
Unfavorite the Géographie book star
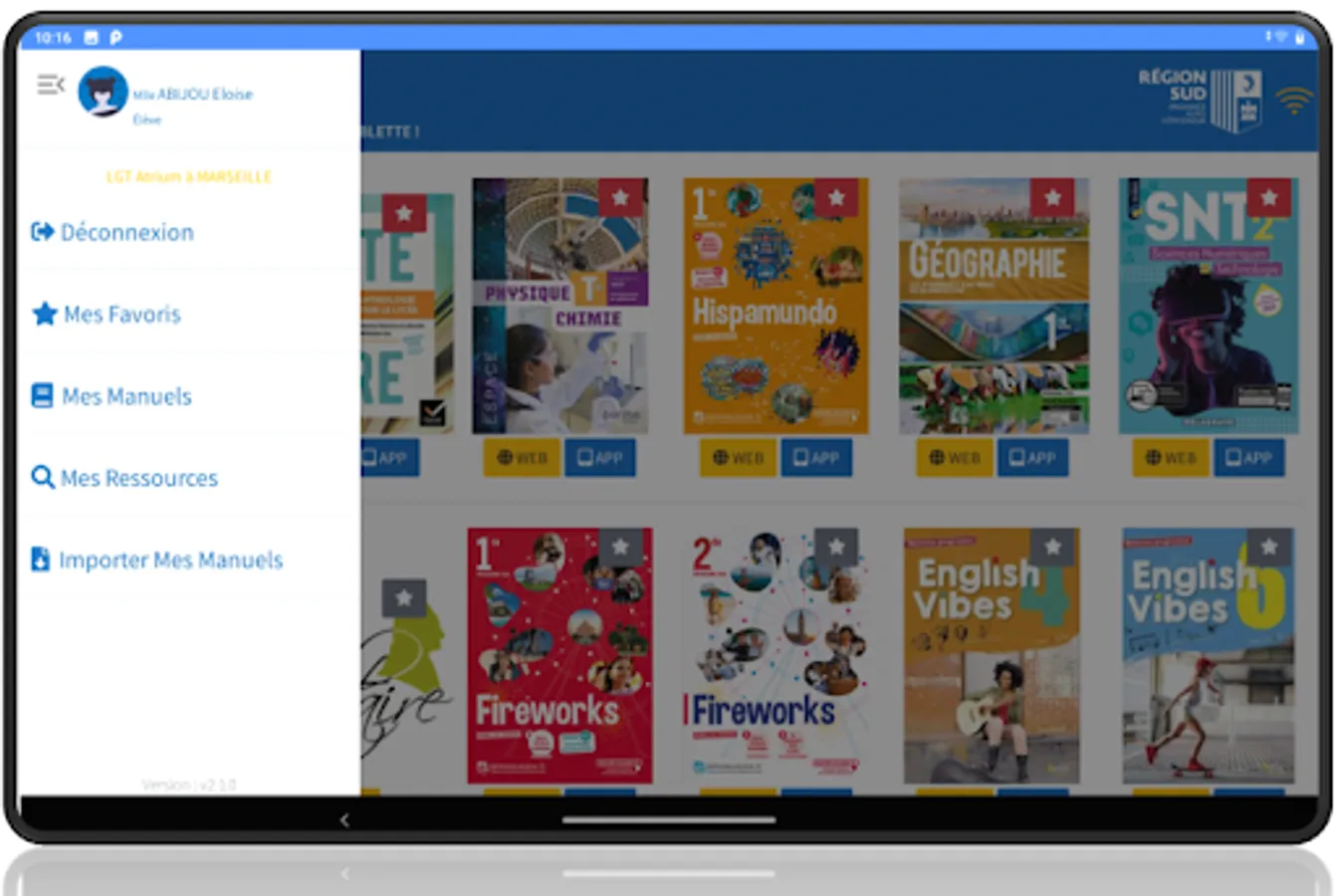(1052, 197)
